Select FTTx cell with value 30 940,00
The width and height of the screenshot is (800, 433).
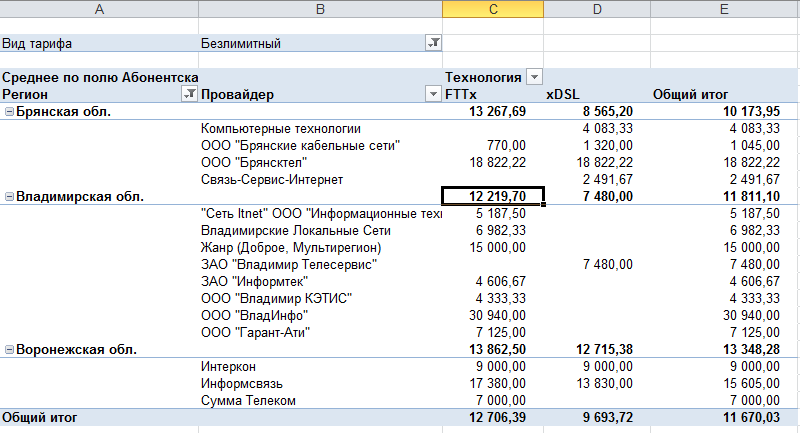(493, 316)
